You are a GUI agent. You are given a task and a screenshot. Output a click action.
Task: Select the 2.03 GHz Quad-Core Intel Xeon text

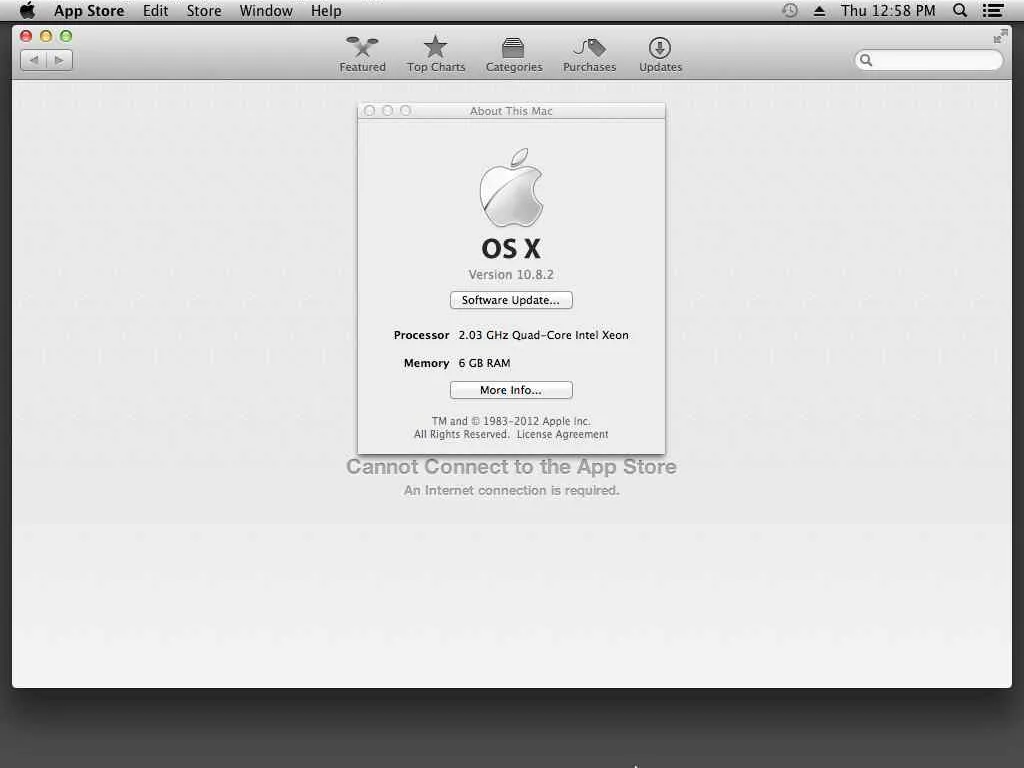tap(543, 335)
